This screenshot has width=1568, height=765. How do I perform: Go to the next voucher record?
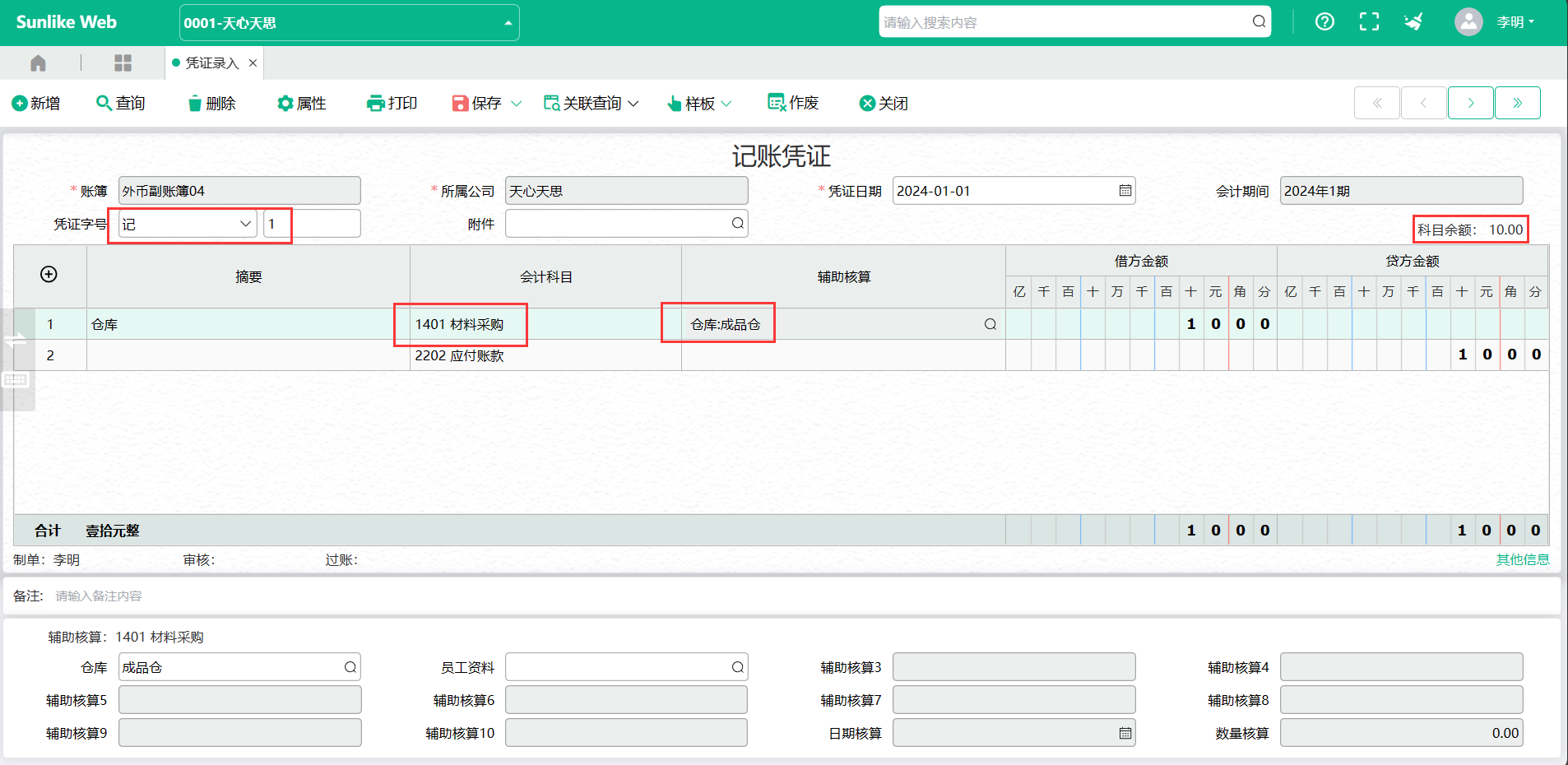(x=1471, y=103)
